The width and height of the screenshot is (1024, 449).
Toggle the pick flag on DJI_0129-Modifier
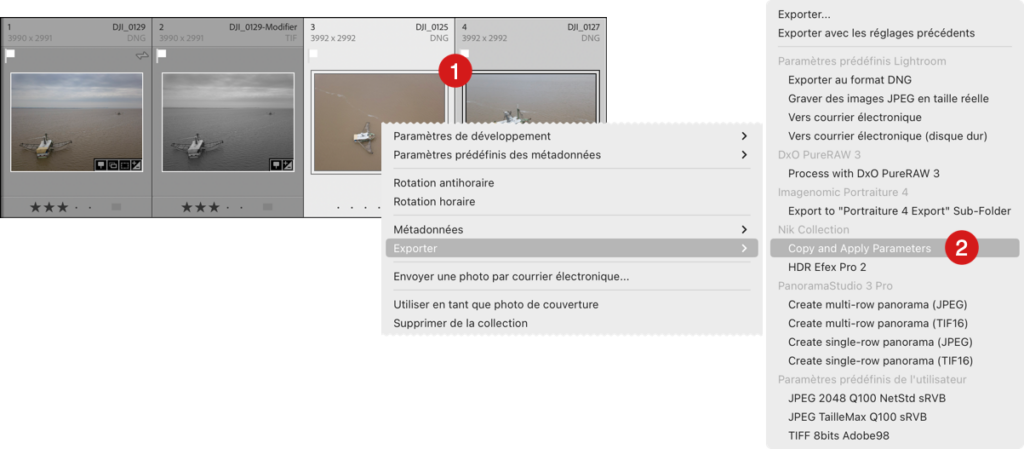tap(161, 55)
